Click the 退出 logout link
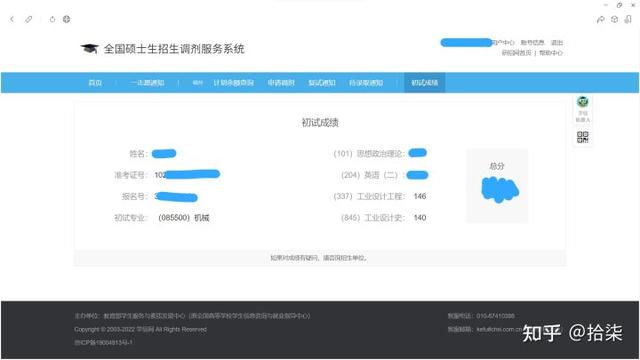 [557, 42]
